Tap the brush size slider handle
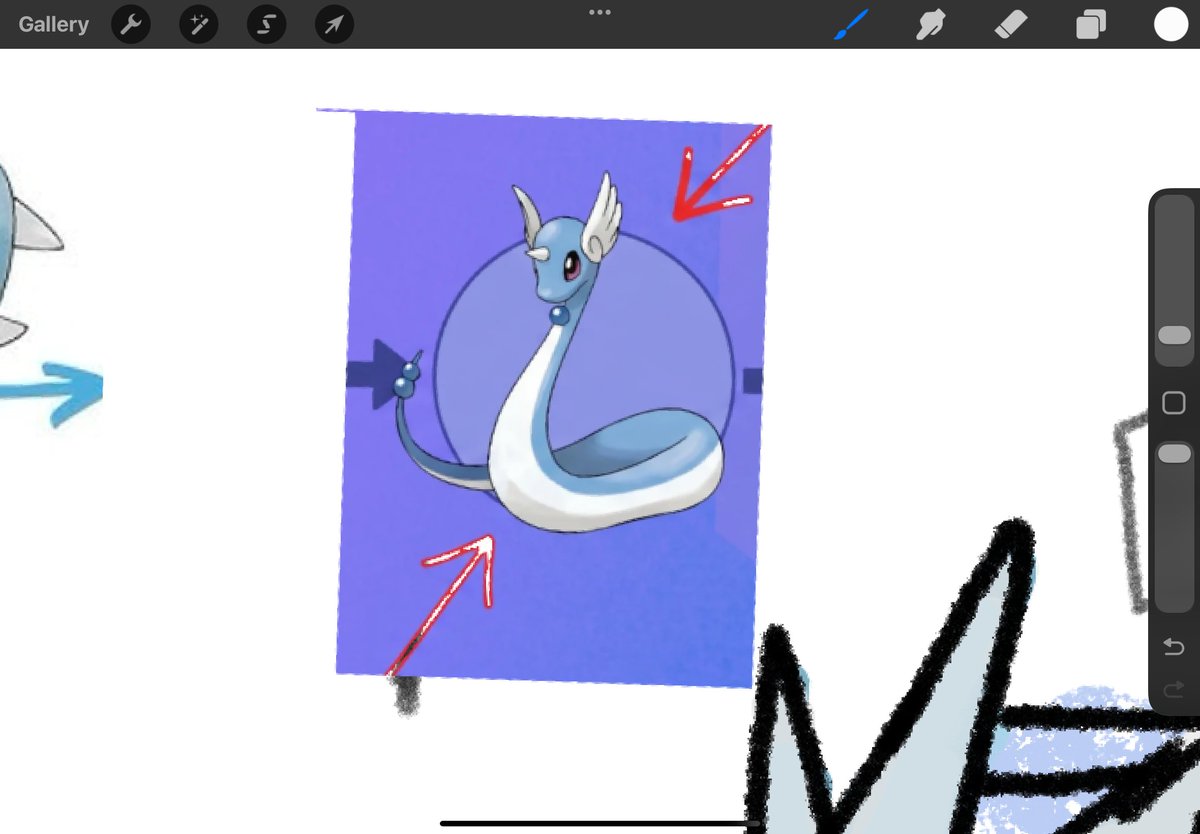The height and width of the screenshot is (834, 1200). (x=1174, y=335)
